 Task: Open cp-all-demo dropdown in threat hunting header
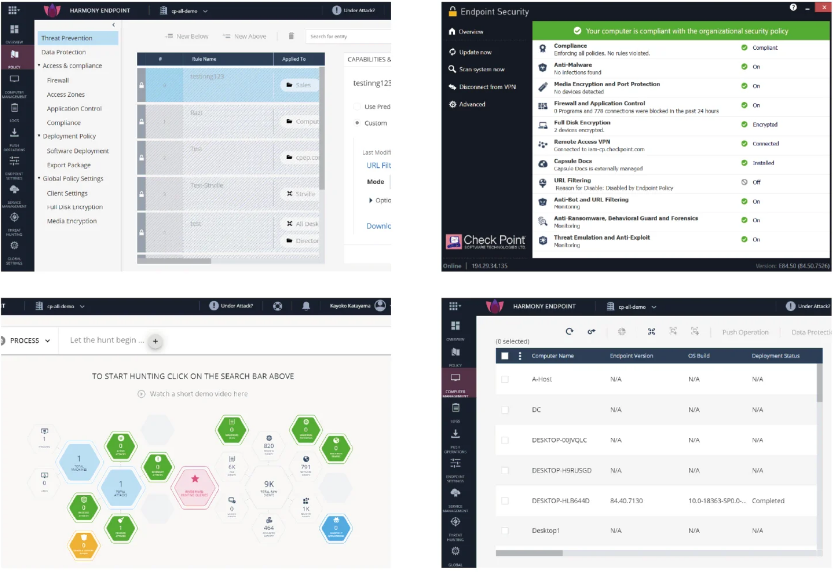[60, 306]
